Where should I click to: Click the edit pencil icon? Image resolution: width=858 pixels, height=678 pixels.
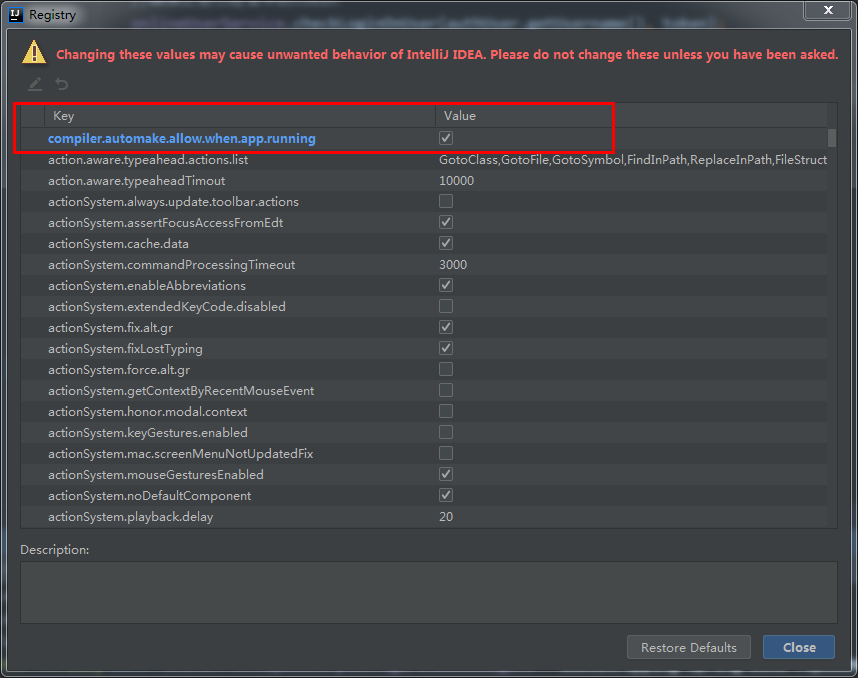[35, 84]
